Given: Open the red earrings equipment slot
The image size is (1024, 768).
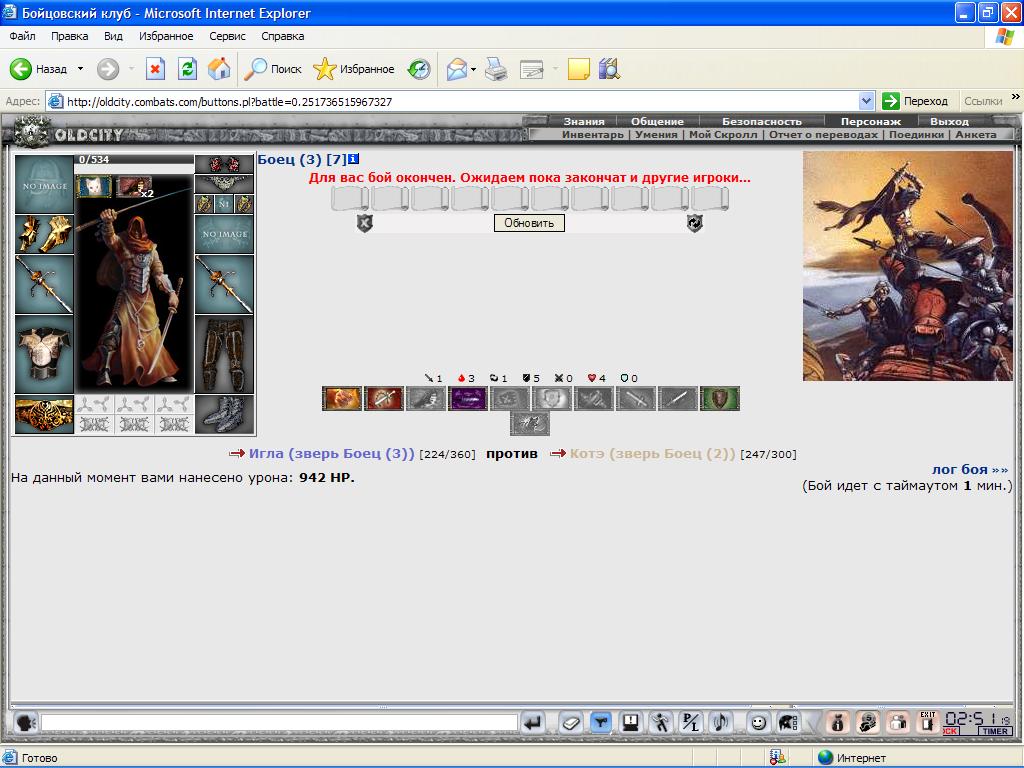Looking at the screenshot, I should (224, 164).
